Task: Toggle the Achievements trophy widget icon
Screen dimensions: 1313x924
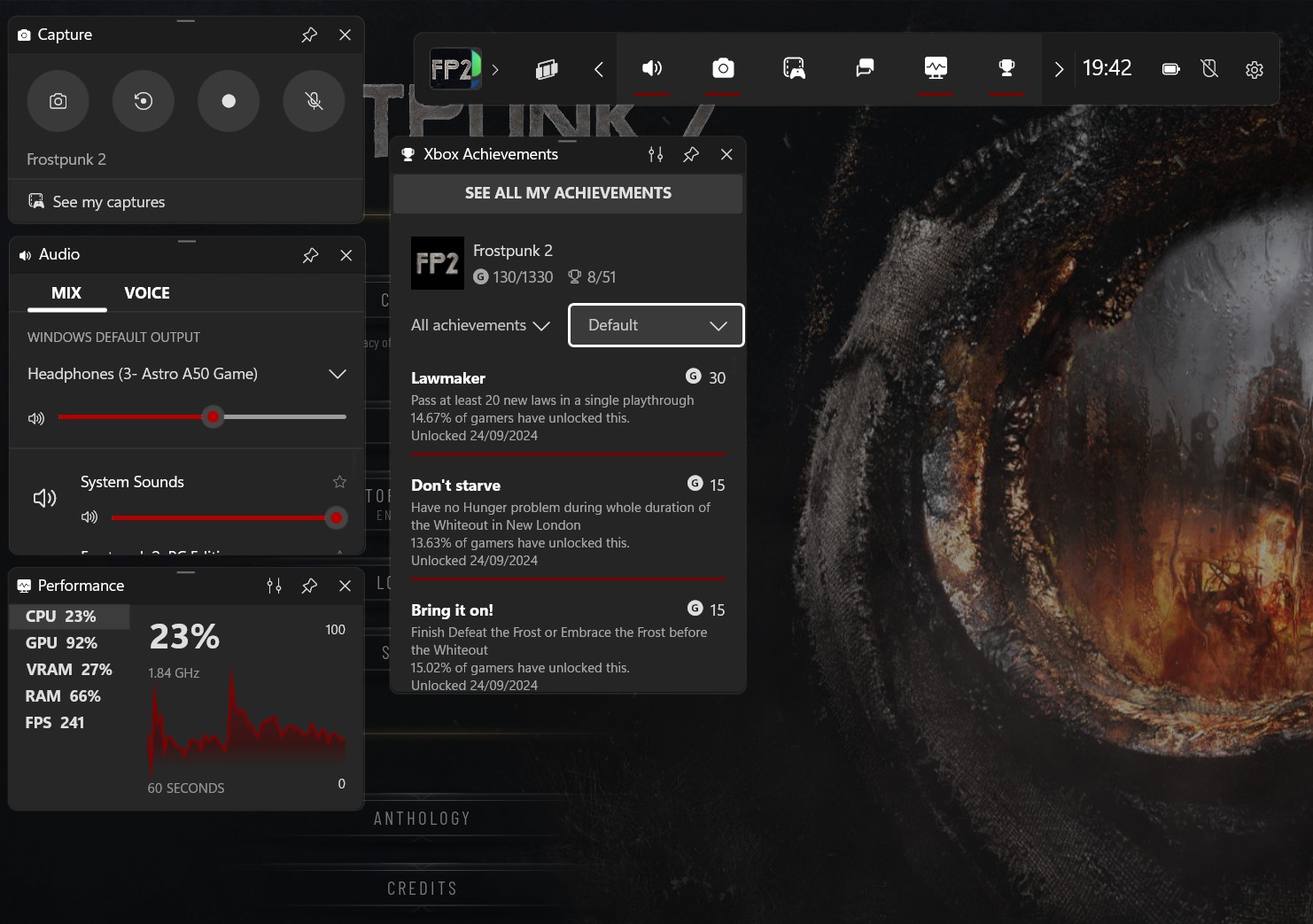Action: click(x=1006, y=68)
